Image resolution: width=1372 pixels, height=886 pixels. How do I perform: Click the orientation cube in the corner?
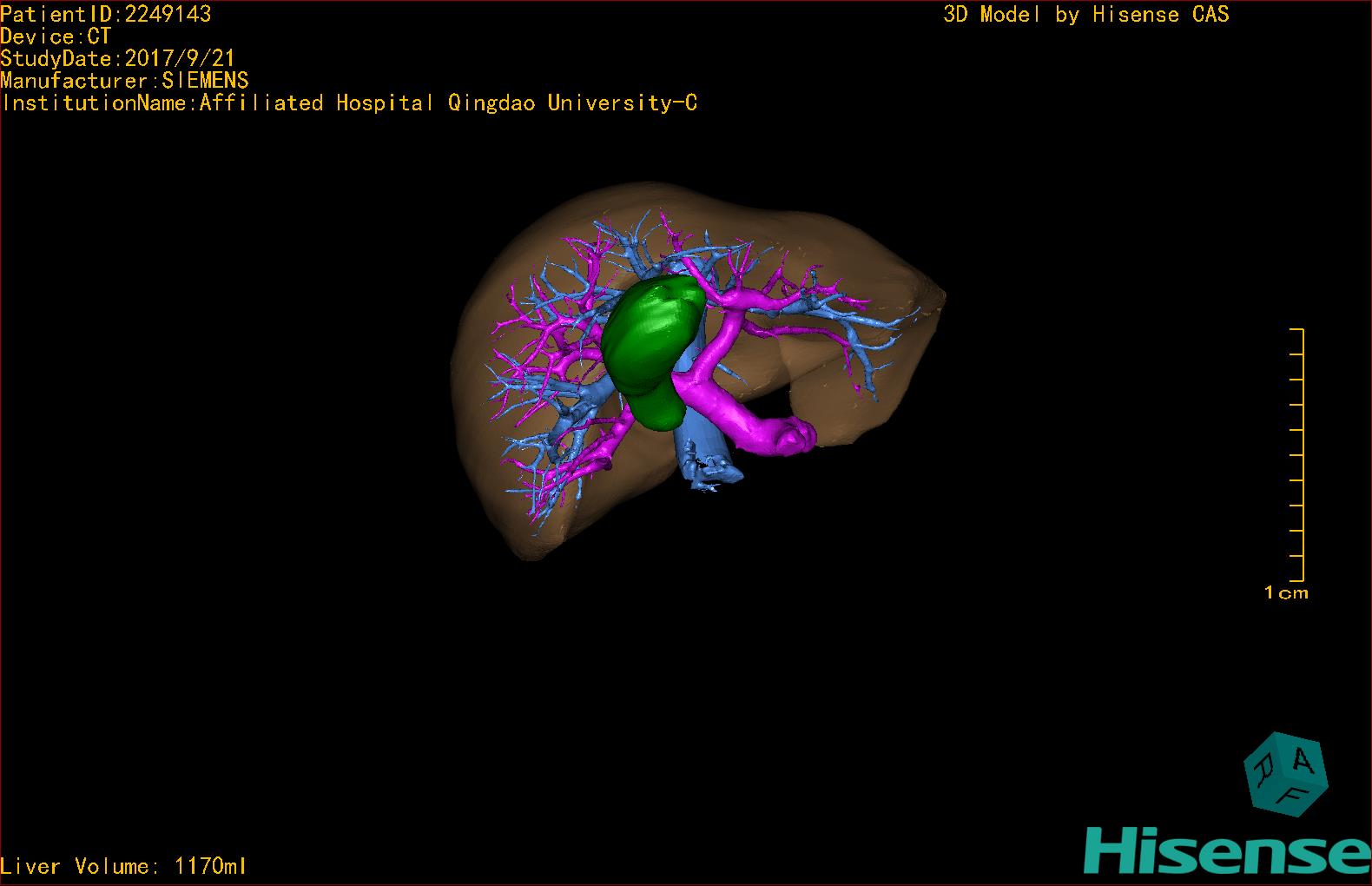(1286, 774)
